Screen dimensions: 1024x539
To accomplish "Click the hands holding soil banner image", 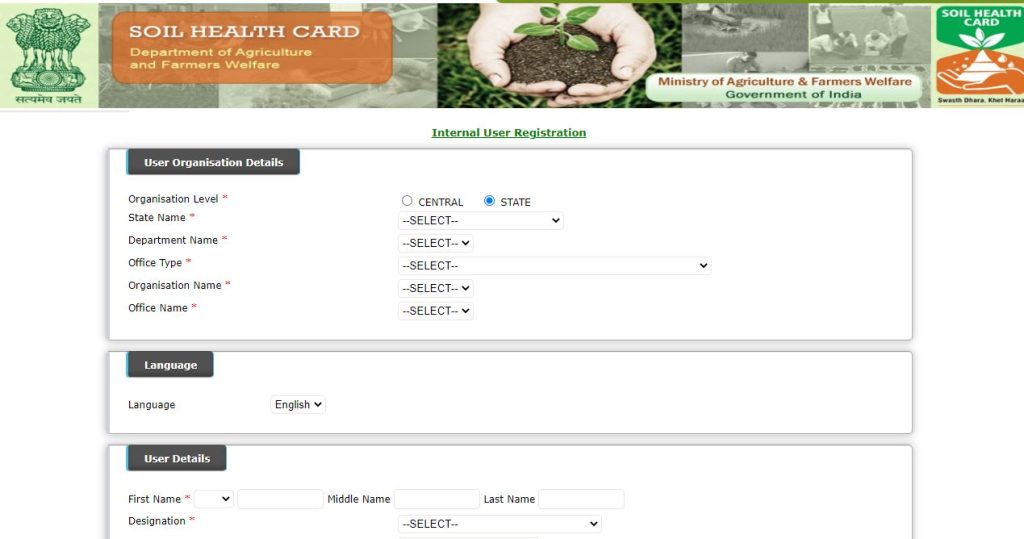I will coord(560,56).
